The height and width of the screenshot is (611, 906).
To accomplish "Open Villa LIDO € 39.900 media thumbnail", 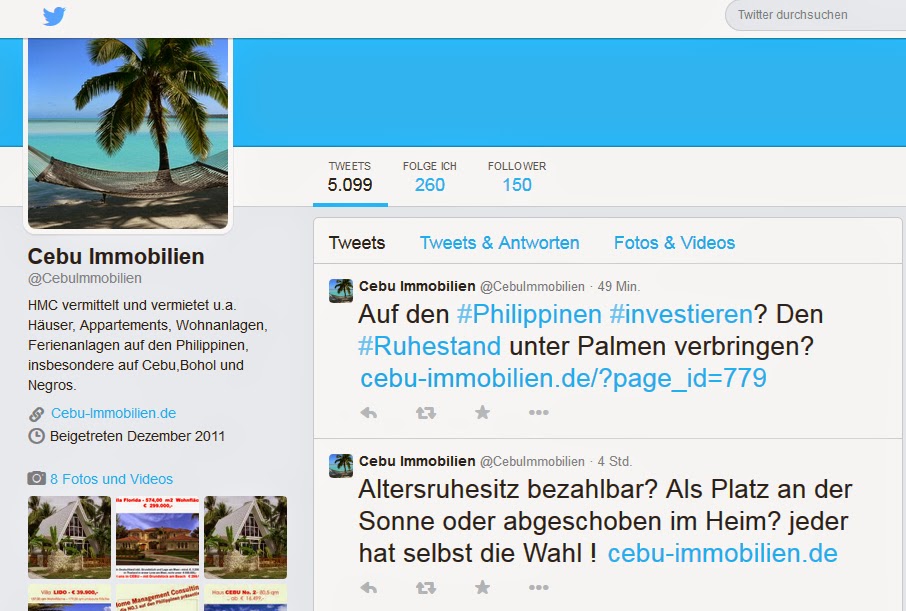I will point(69,597).
